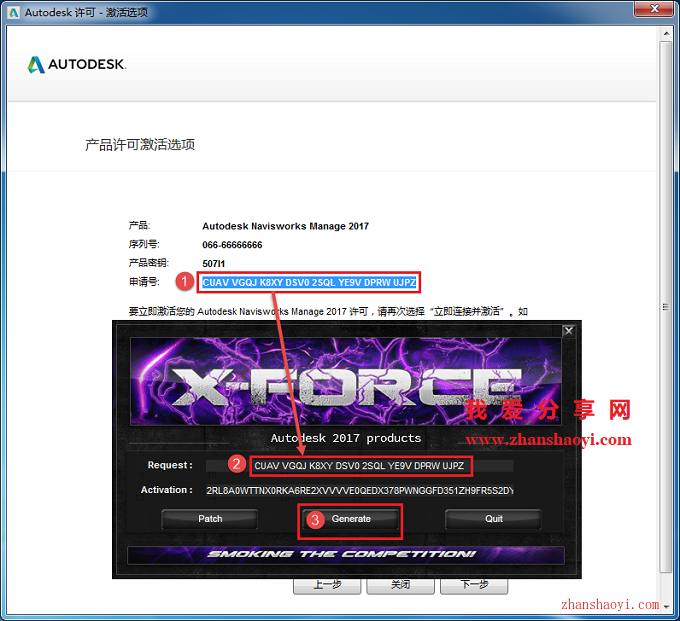Close the Autodesk license window
Image resolution: width=680 pixels, height=621 pixels.
[654, 9]
